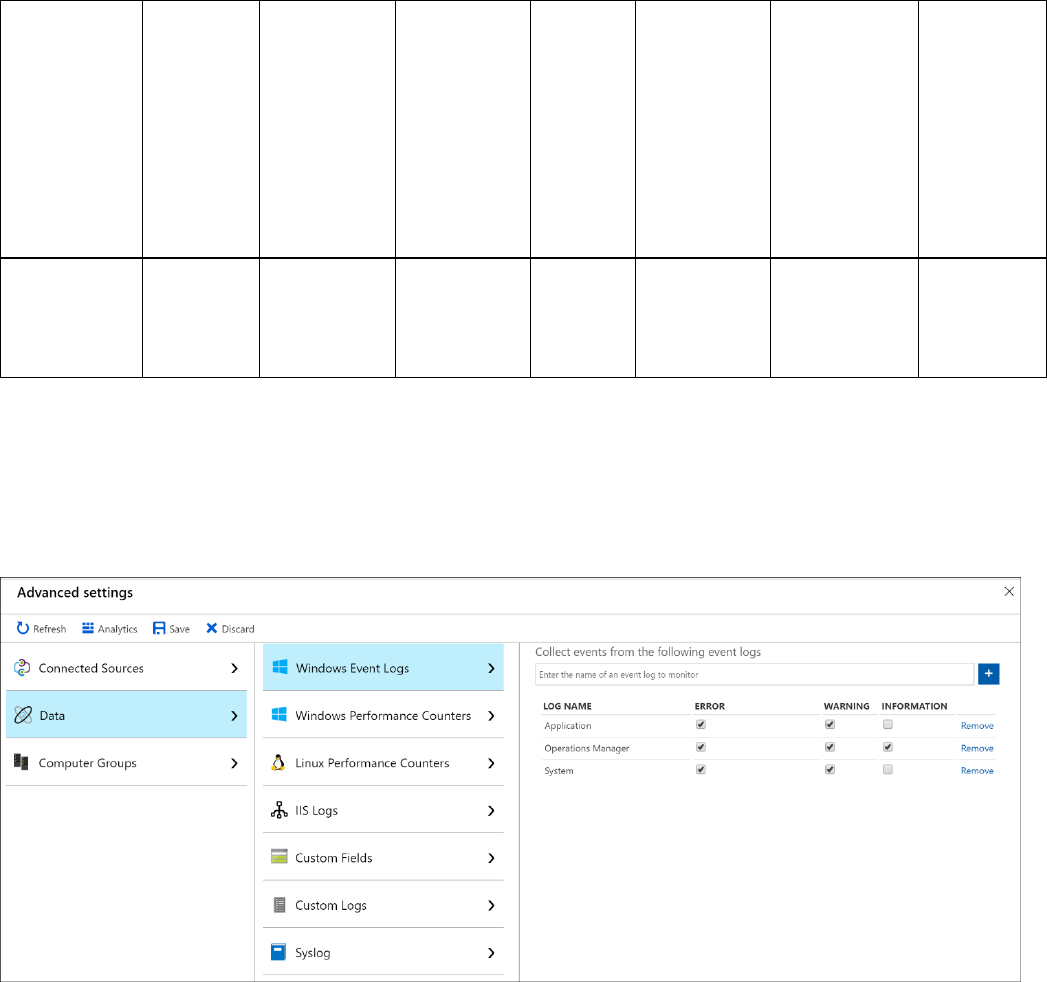This screenshot has width=1047, height=982.
Task: Focus the event log name input field
Action: (x=755, y=674)
